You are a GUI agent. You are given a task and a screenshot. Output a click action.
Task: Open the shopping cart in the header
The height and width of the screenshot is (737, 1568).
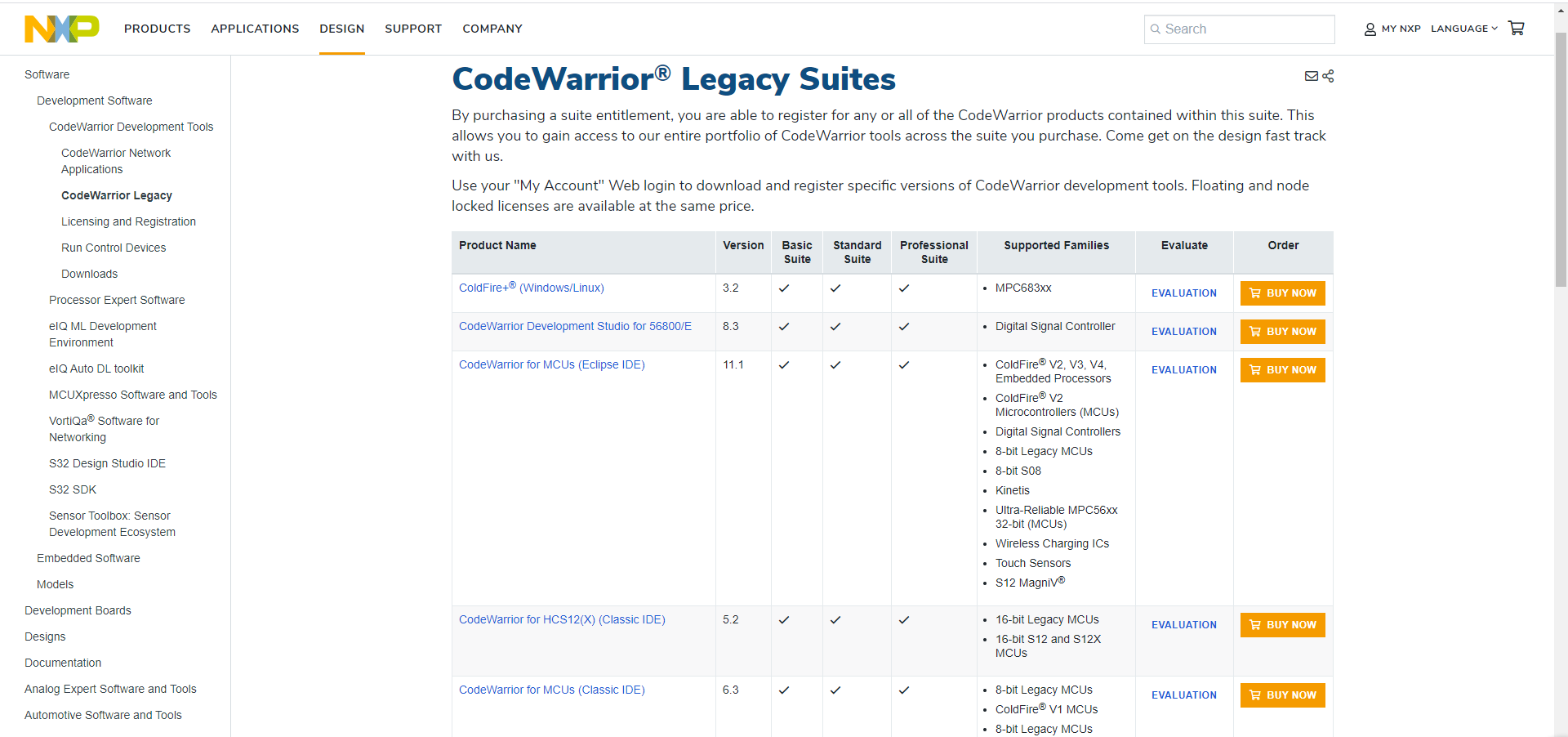1517,28
